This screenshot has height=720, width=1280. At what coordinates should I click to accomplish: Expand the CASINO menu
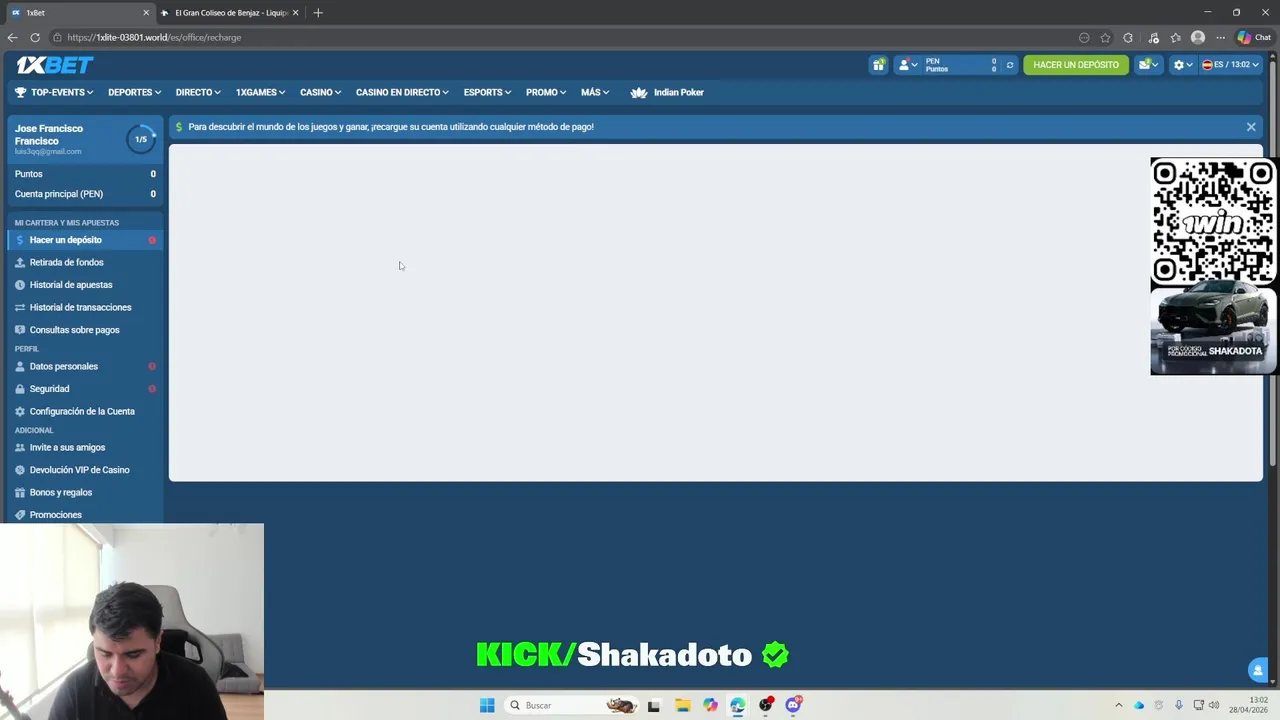tap(320, 92)
